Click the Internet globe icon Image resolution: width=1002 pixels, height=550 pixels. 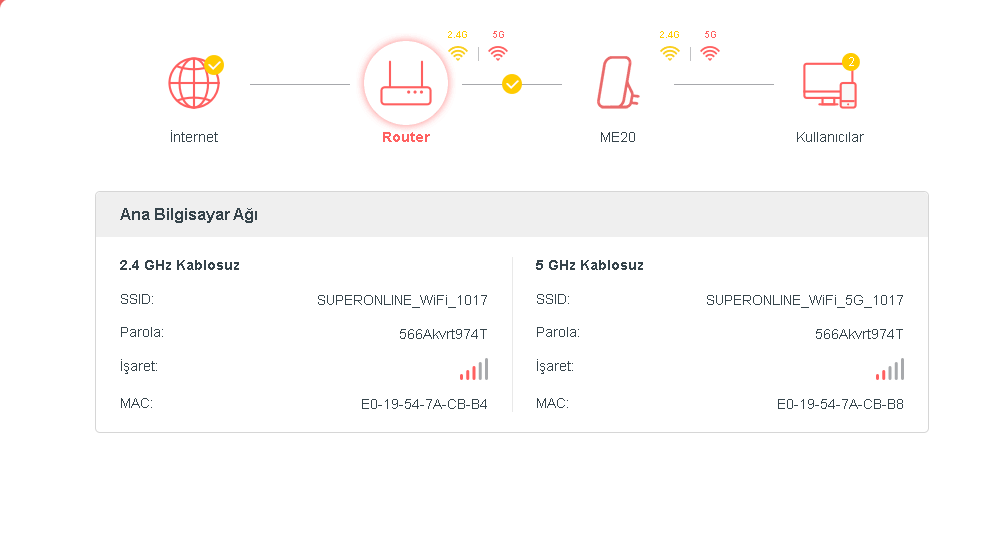[x=193, y=83]
